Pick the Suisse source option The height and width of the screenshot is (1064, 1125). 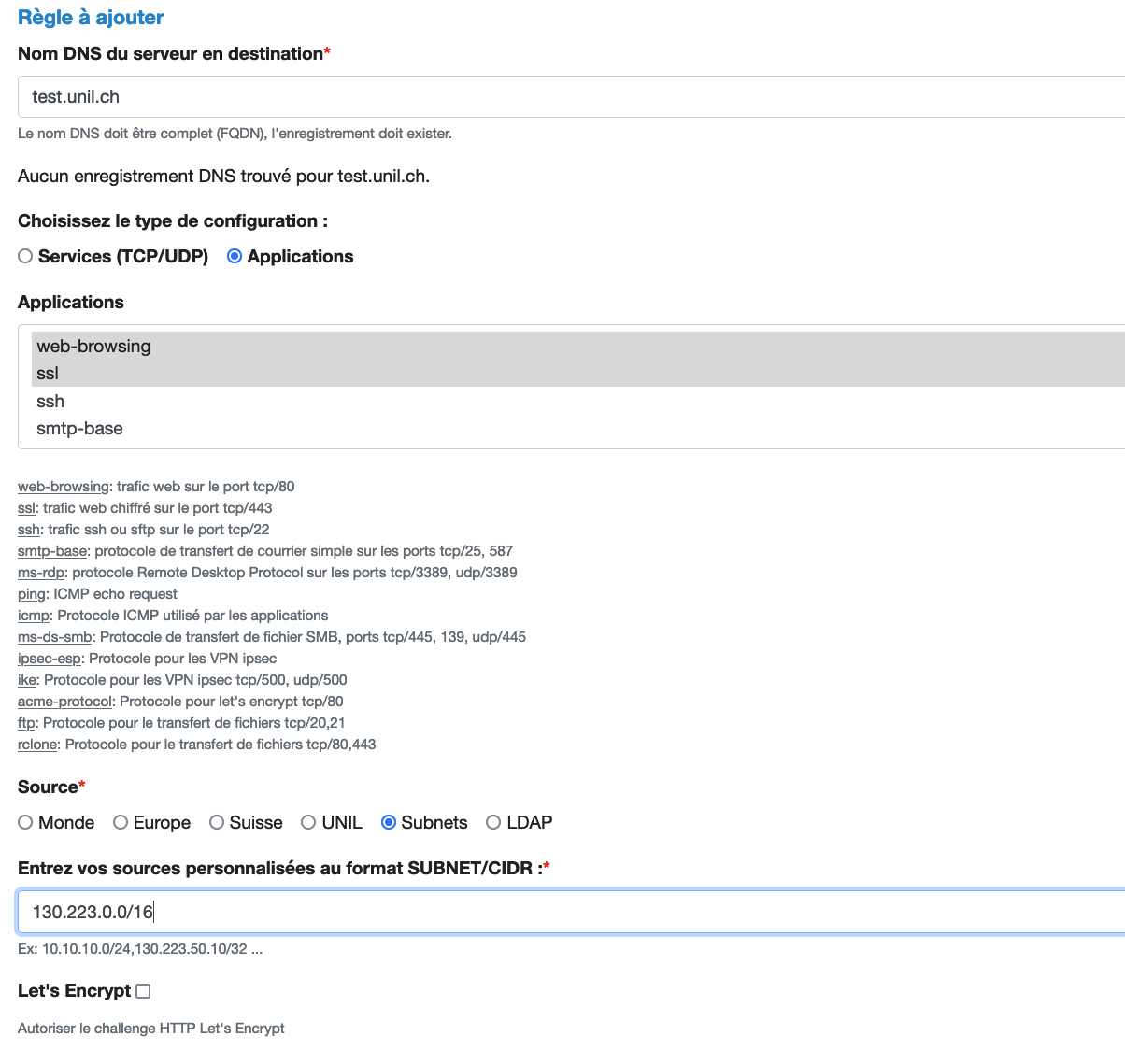[x=217, y=822]
